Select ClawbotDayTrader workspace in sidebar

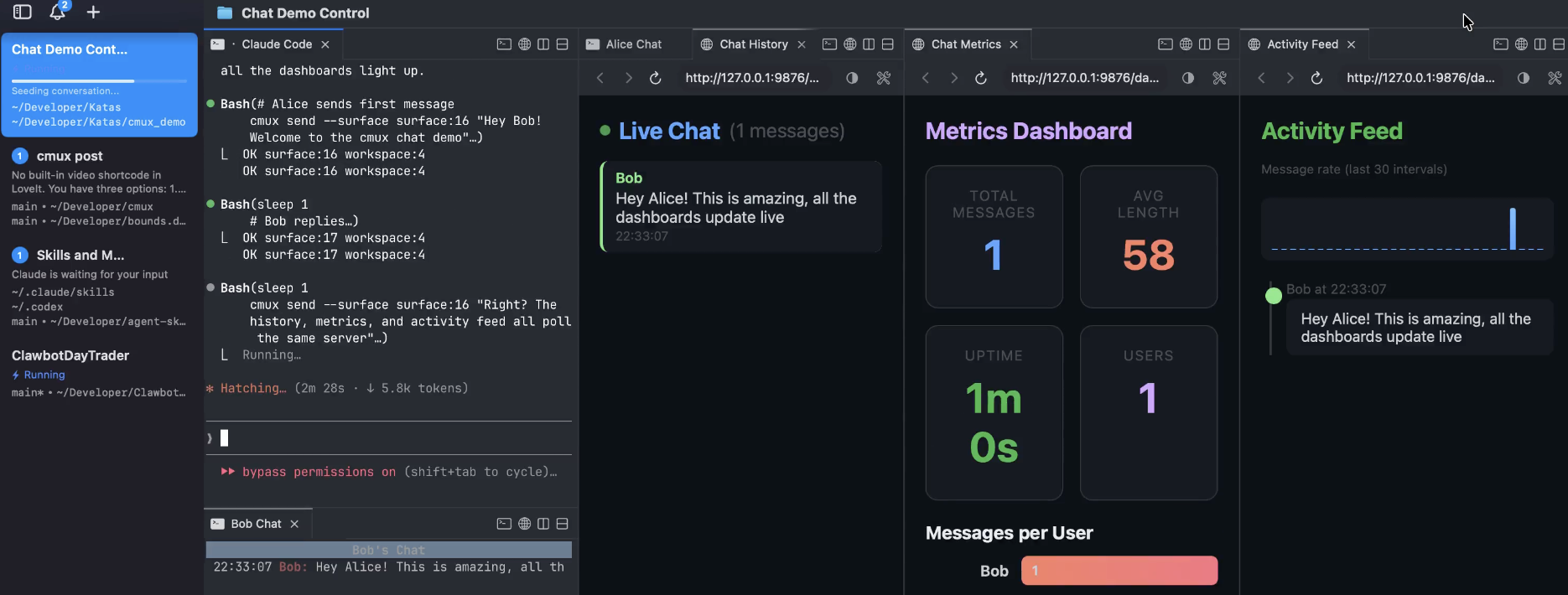pos(70,355)
